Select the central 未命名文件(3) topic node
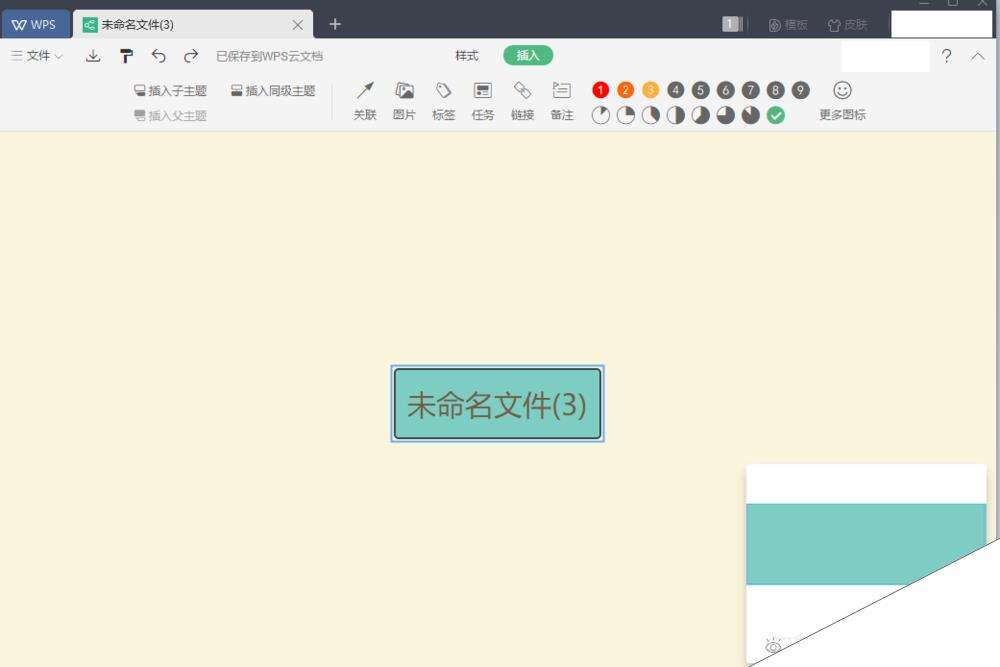 click(497, 404)
